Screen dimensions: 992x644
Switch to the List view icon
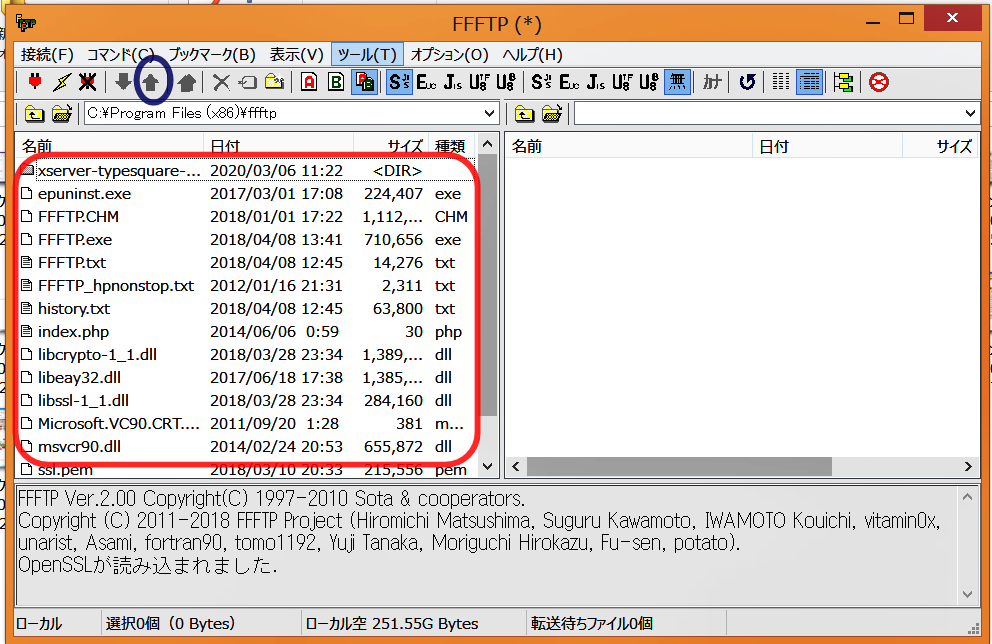[x=781, y=82]
